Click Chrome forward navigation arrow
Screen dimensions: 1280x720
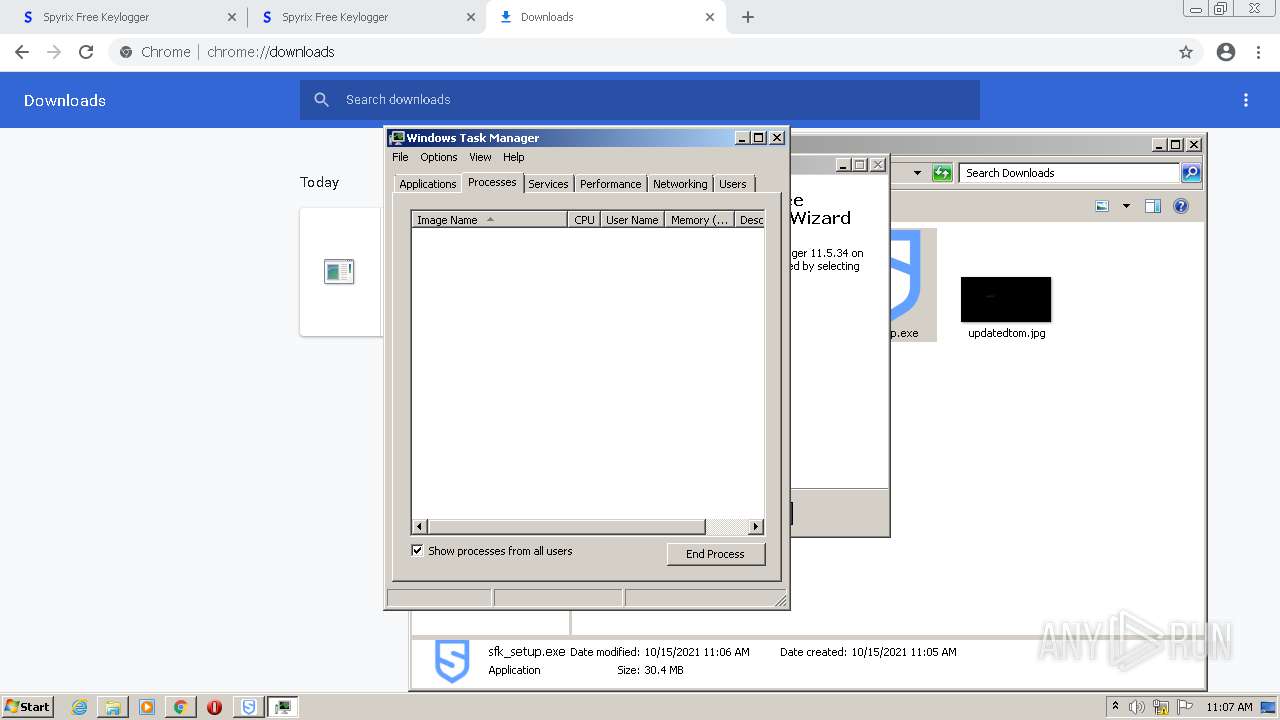pos(54,52)
